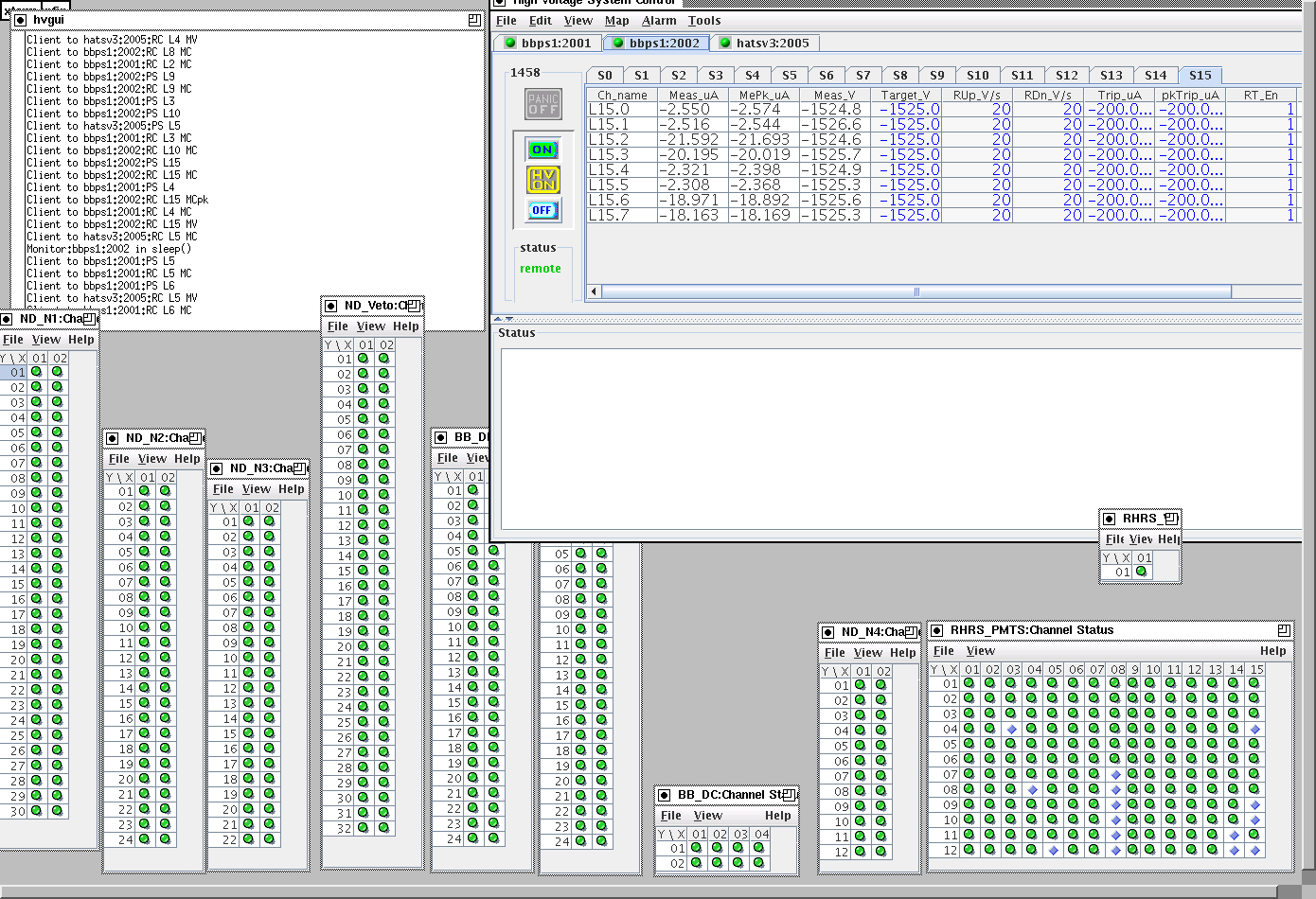This screenshot has width=1316, height=899.
Task: Click the blue OFF power button
Action: [x=542, y=210]
